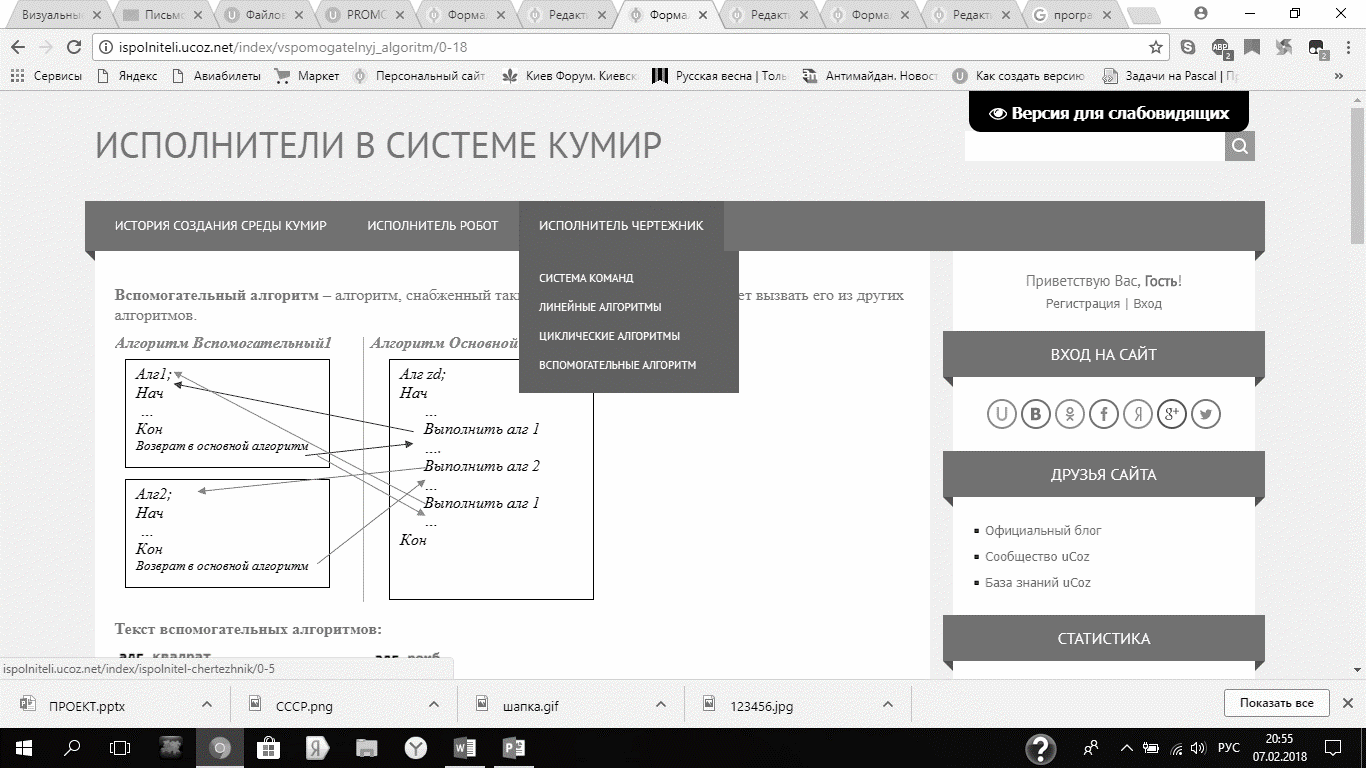The width and height of the screenshot is (1366, 768).
Task: Log in via Facebook icon
Action: coord(1103,414)
